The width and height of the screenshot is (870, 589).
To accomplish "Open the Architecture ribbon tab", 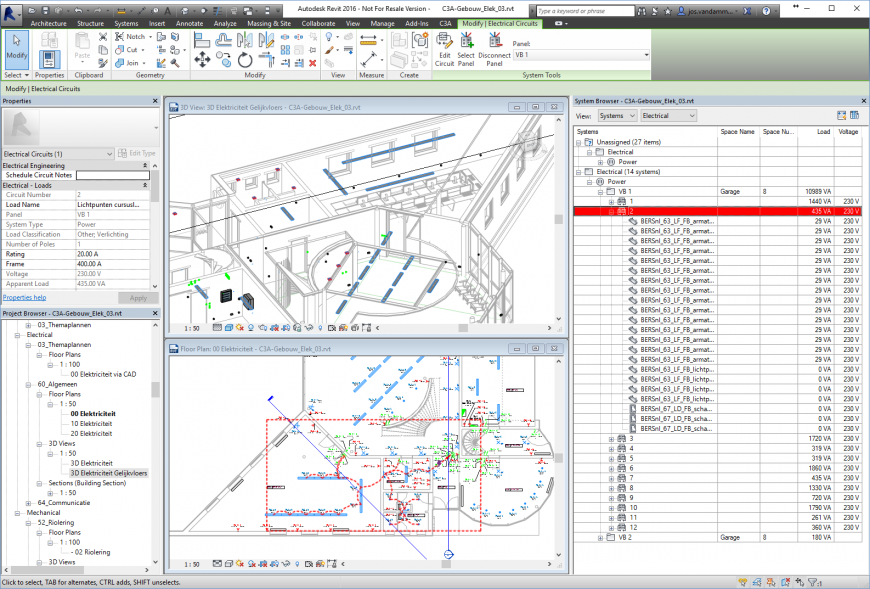I will pos(48,23).
